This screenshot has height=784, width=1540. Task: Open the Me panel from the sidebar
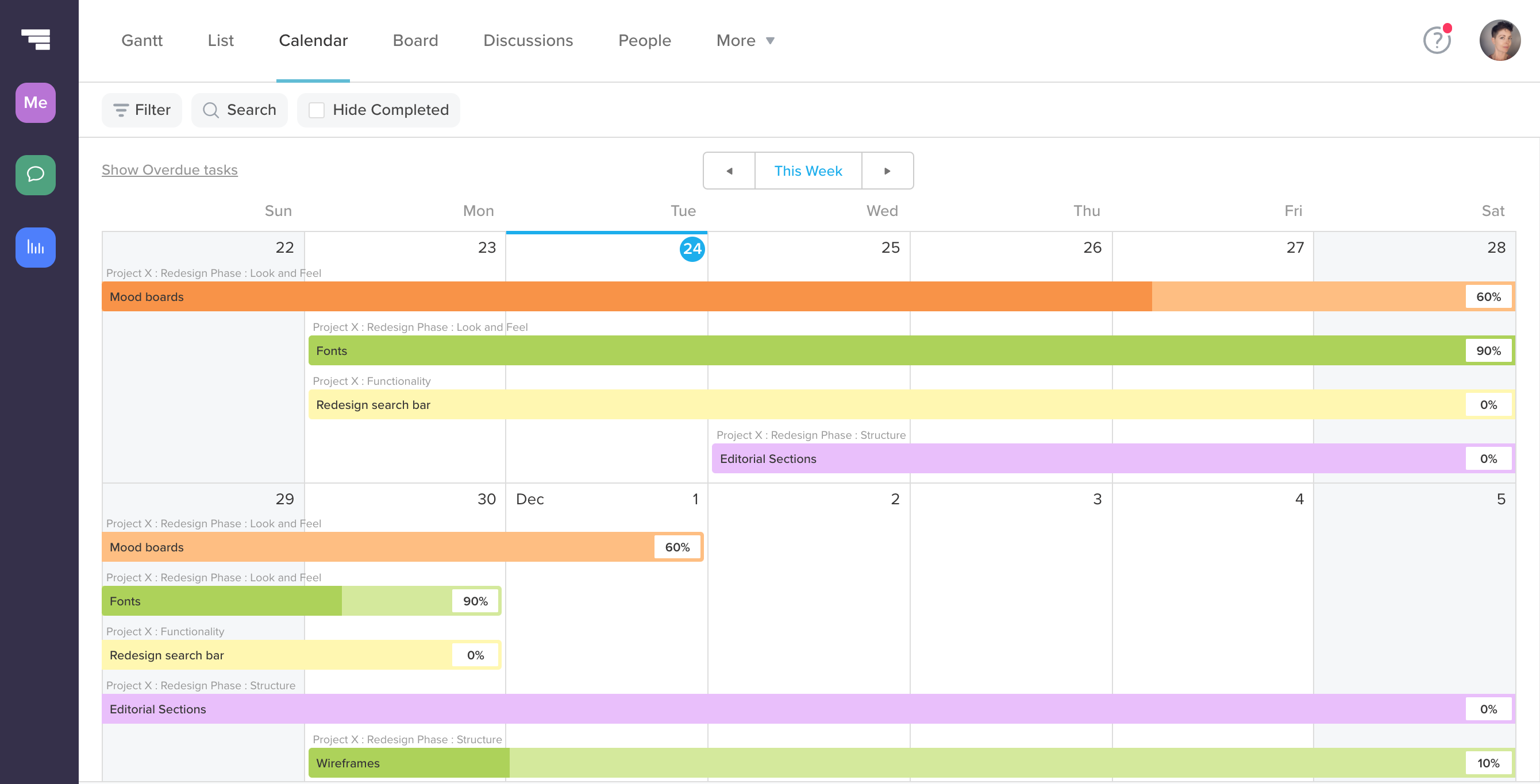(x=35, y=103)
